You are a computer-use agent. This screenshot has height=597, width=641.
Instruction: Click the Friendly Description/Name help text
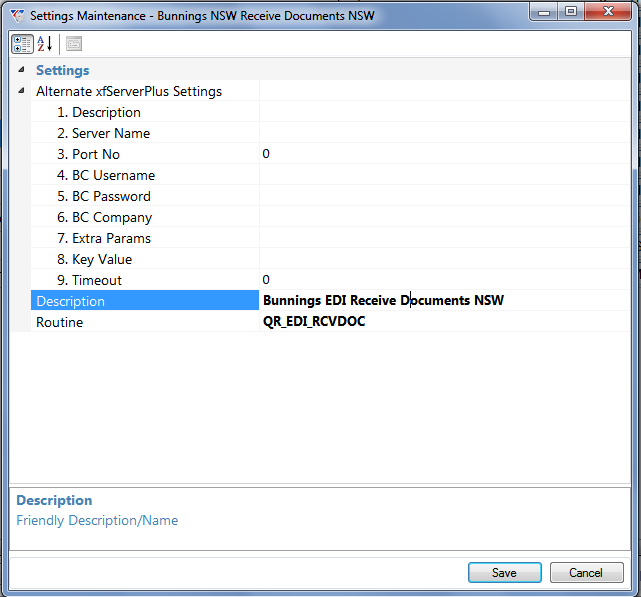point(97,521)
